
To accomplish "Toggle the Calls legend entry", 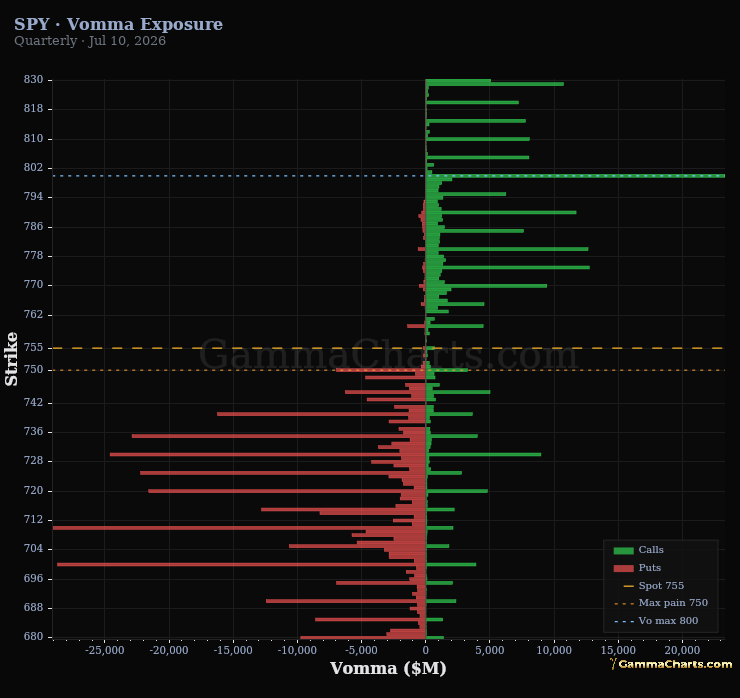I will [x=638, y=550].
